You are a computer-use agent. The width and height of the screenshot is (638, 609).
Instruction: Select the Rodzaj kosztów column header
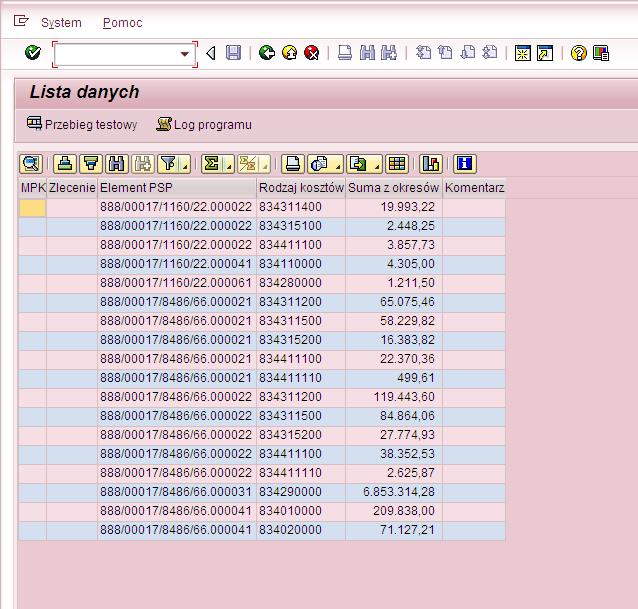(x=301, y=188)
